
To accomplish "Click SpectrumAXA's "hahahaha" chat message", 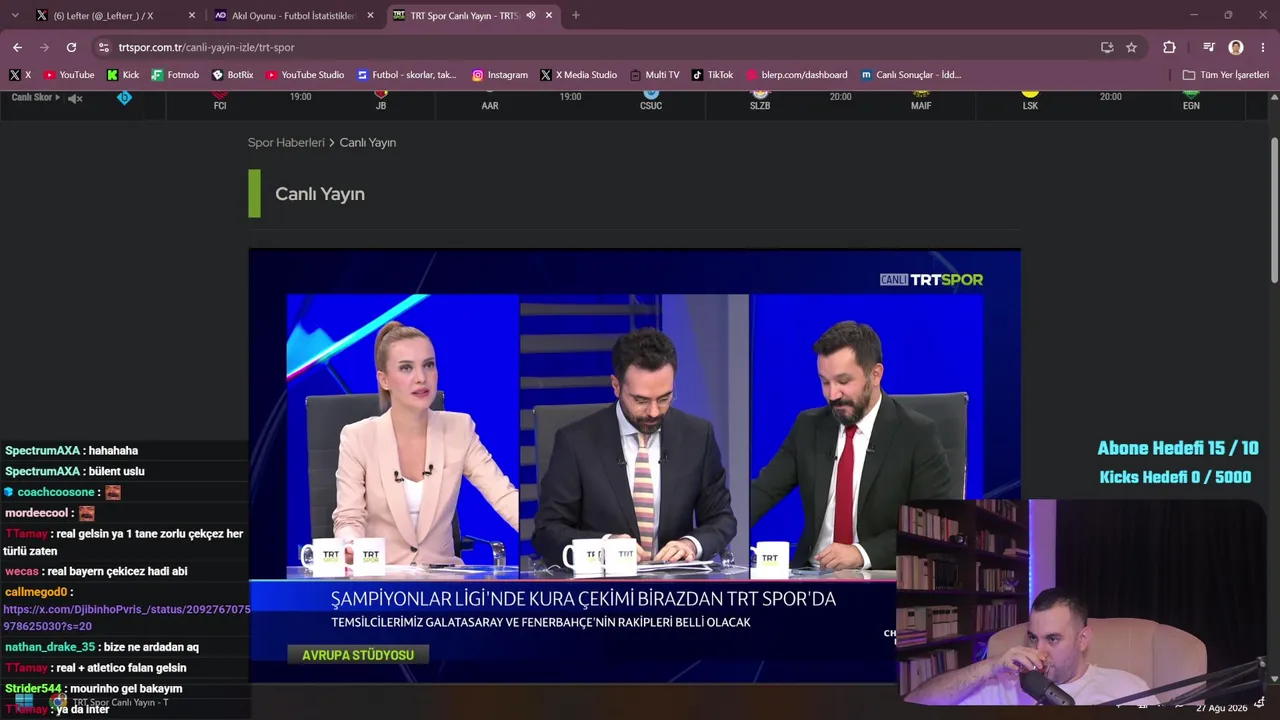I will tap(112, 451).
